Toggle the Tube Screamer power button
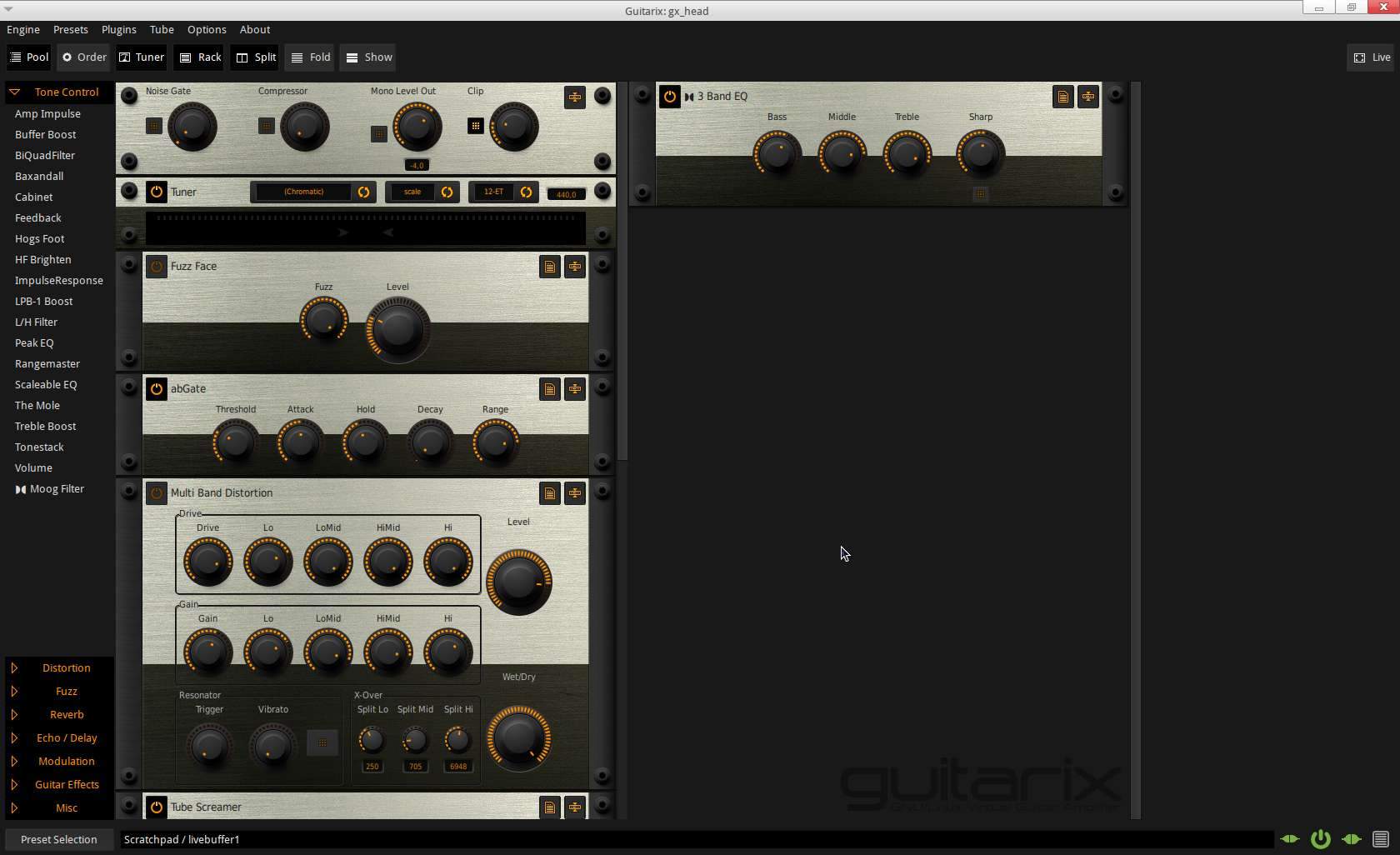The image size is (1400, 855). [156, 807]
